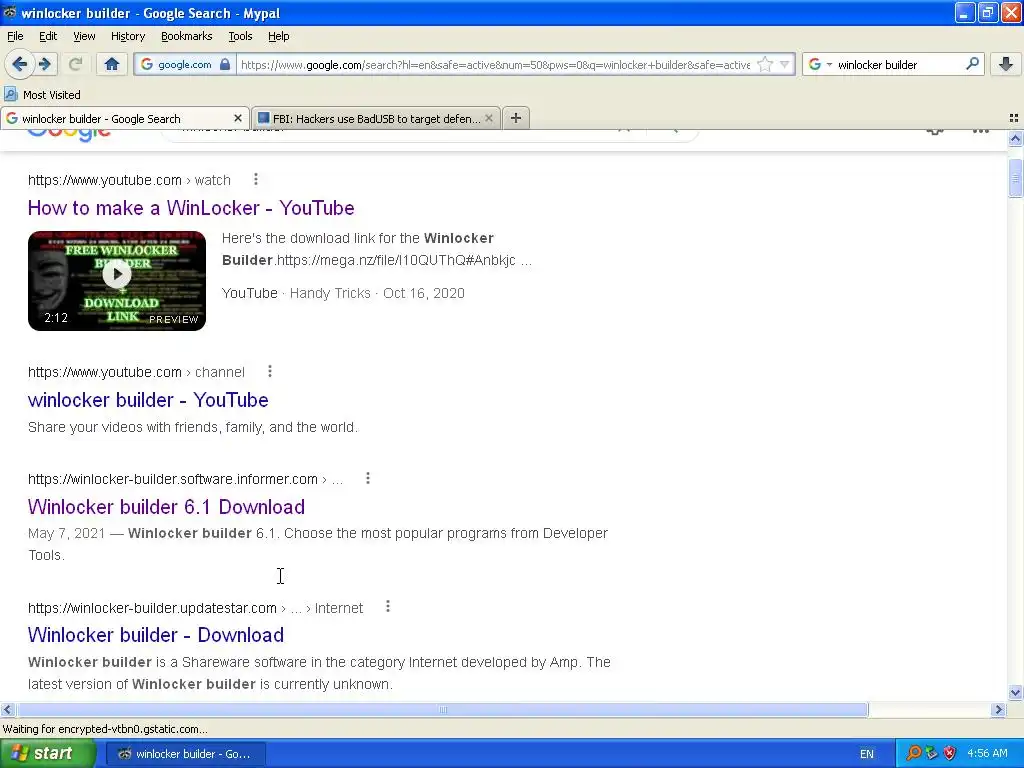Click the address bar URL field

496,64
